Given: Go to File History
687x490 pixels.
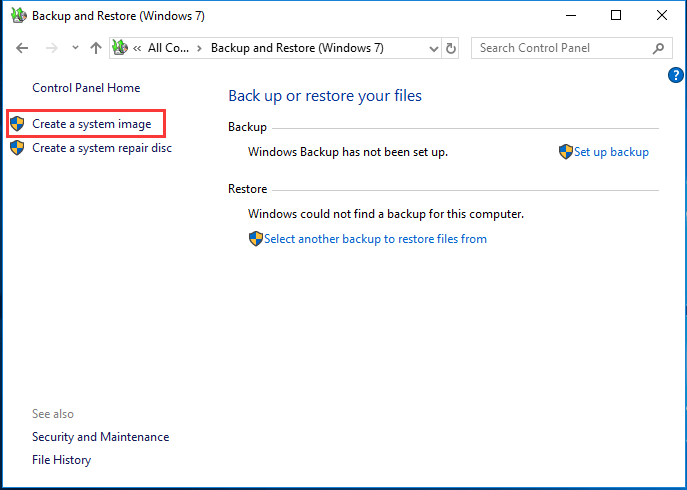Looking at the screenshot, I should pyautogui.click(x=61, y=460).
